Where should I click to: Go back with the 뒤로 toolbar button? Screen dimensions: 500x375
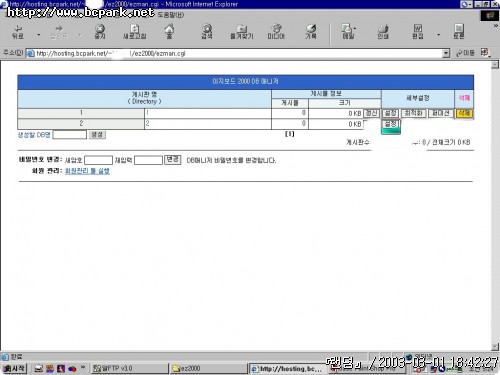pos(18,32)
